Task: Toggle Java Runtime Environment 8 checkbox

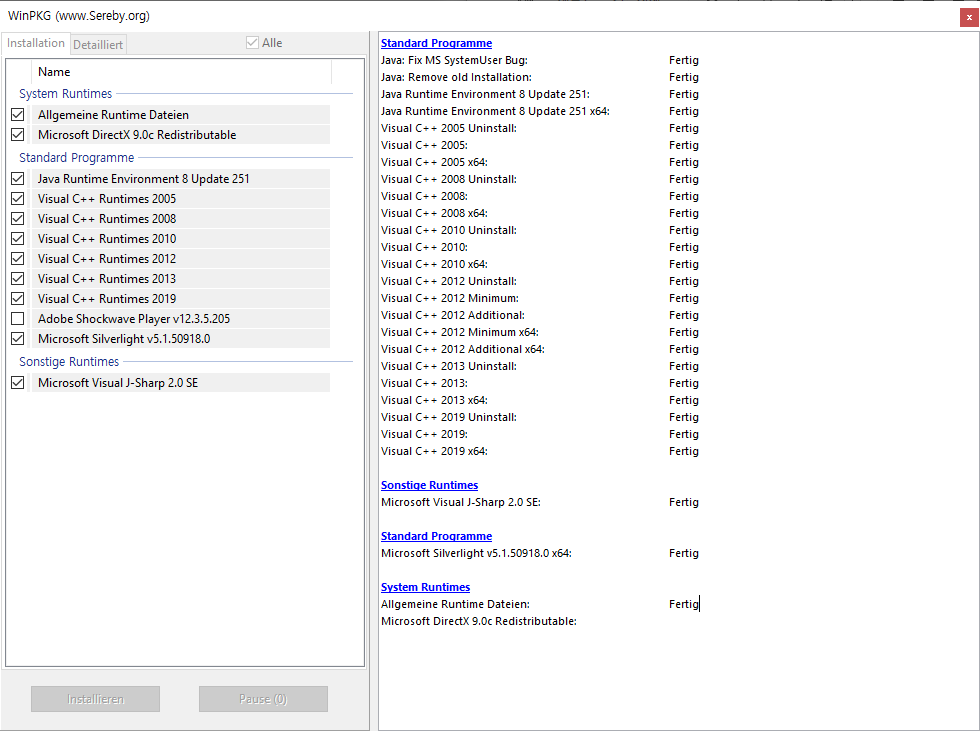Action: coord(18,179)
